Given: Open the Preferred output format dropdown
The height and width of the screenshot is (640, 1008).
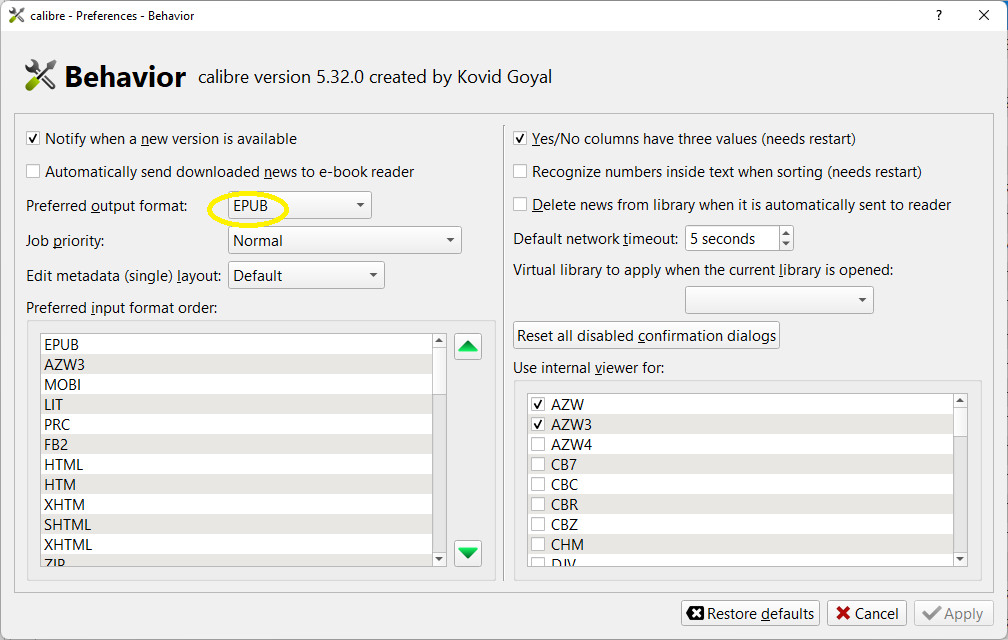Looking at the screenshot, I should coord(300,206).
